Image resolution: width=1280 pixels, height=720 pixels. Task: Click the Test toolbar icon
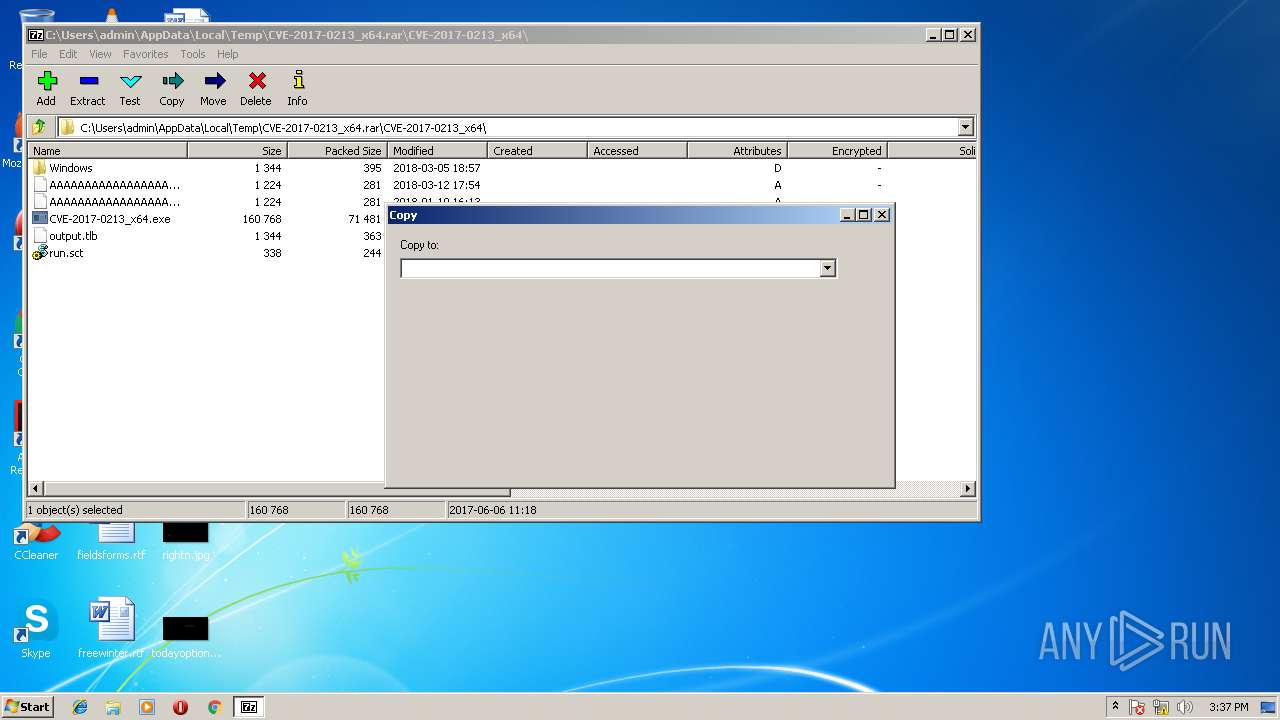coord(130,88)
